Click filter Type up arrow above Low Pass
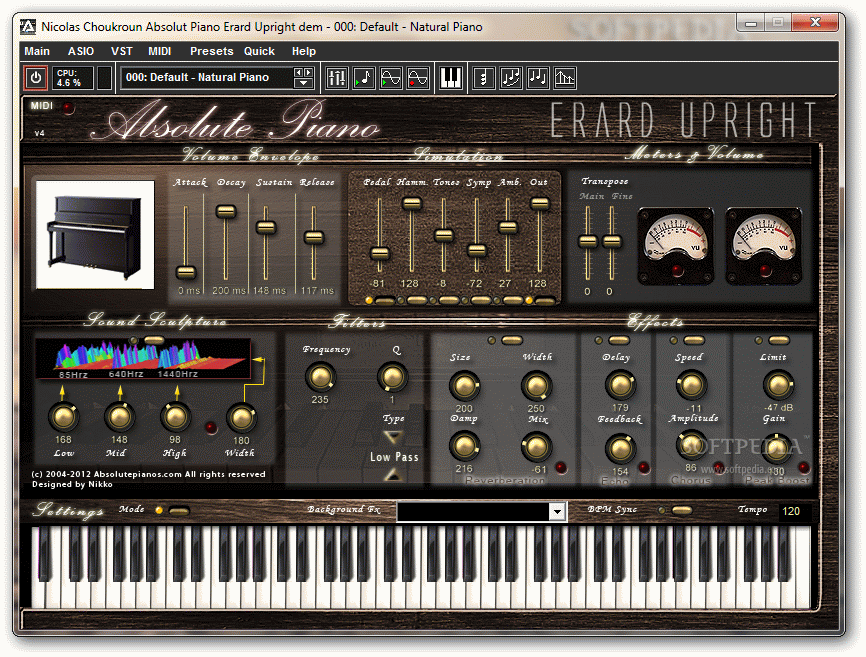The image size is (866, 657). point(393,437)
